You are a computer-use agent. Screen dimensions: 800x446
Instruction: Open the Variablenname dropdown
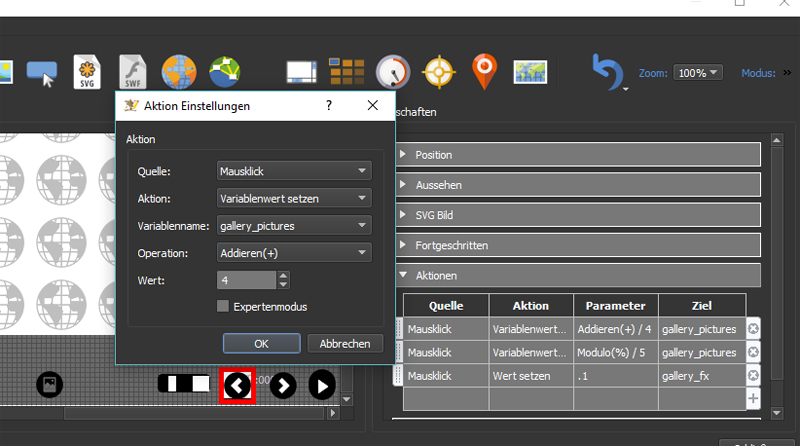(294, 226)
